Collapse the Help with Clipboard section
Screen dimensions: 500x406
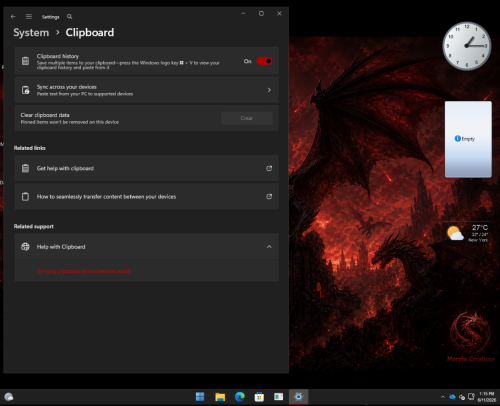[269, 247]
